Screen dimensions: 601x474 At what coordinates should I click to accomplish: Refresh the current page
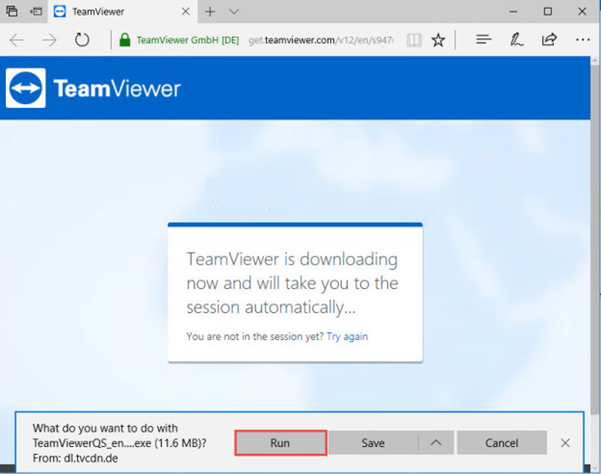click(82, 39)
